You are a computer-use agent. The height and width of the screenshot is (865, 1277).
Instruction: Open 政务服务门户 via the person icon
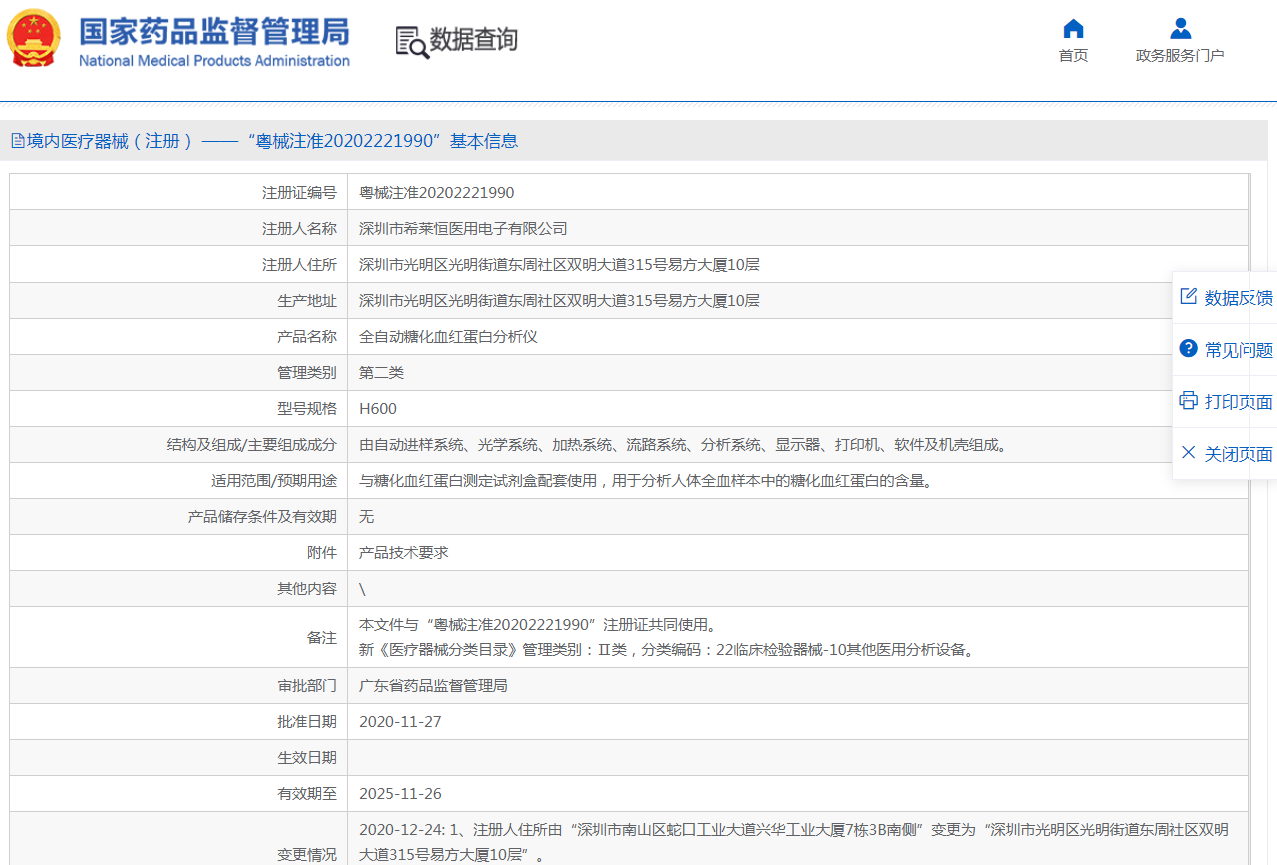tap(1180, 28)
